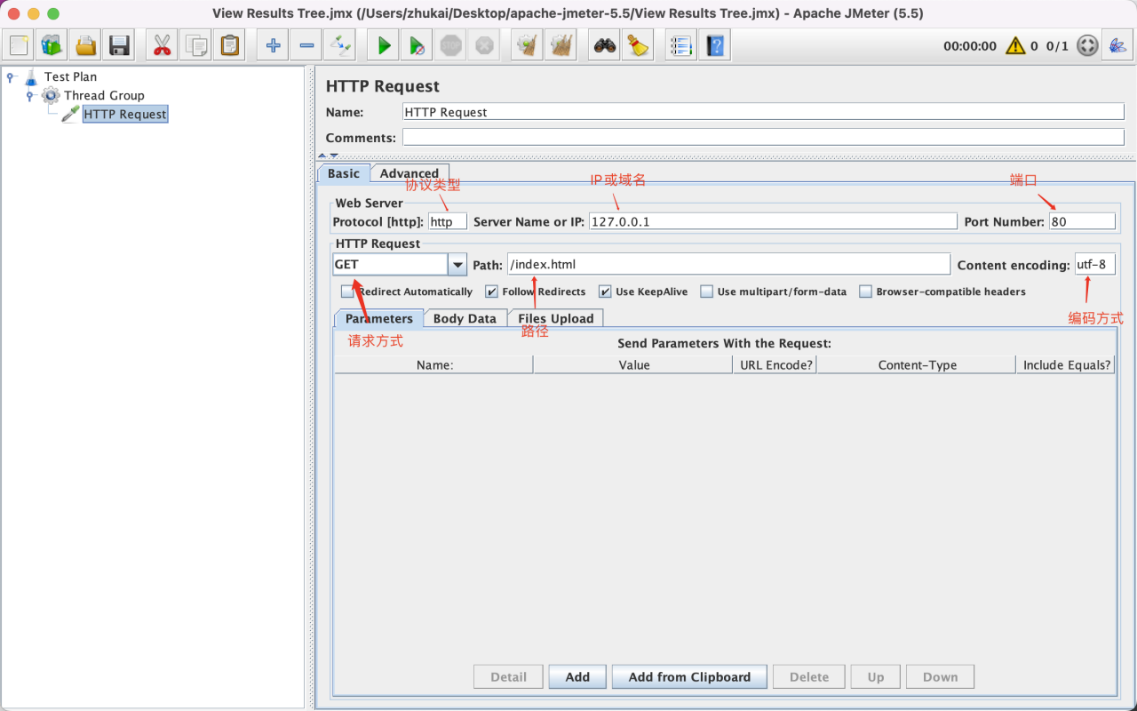Click the Cut scissors icon

click(x=162, y=45)
